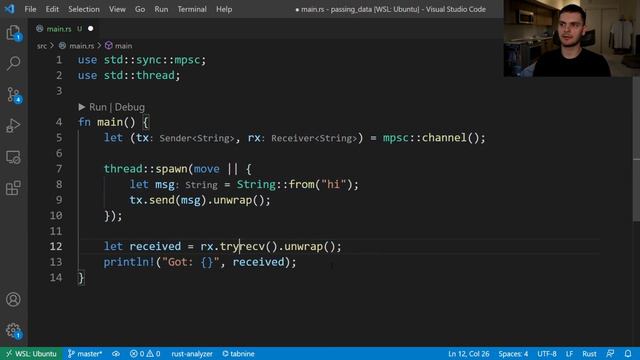640x360 pixels.
Task: Open the File menu
Action: click(30, 9)
